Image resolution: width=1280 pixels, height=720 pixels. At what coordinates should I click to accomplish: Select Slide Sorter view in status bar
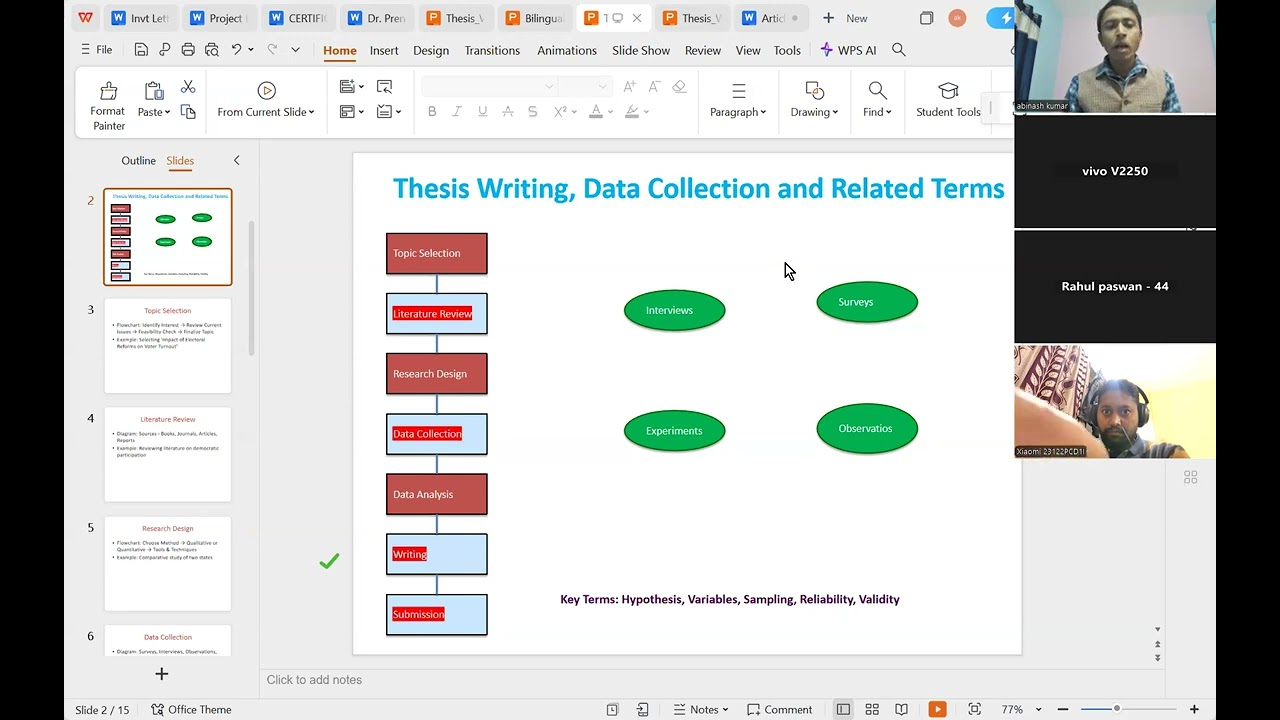[x=872, y=710]
